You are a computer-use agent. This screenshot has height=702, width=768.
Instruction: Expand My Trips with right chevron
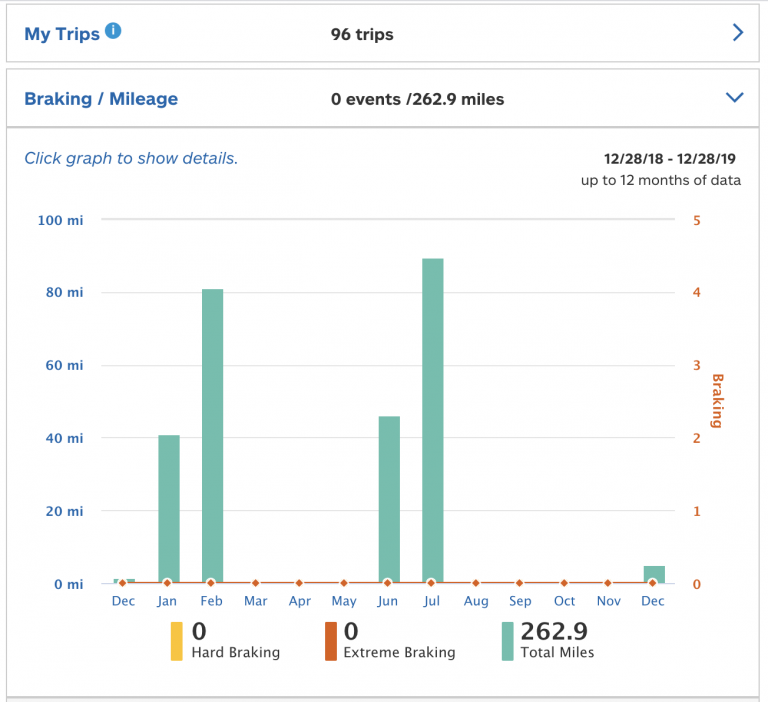click(738, 33)
